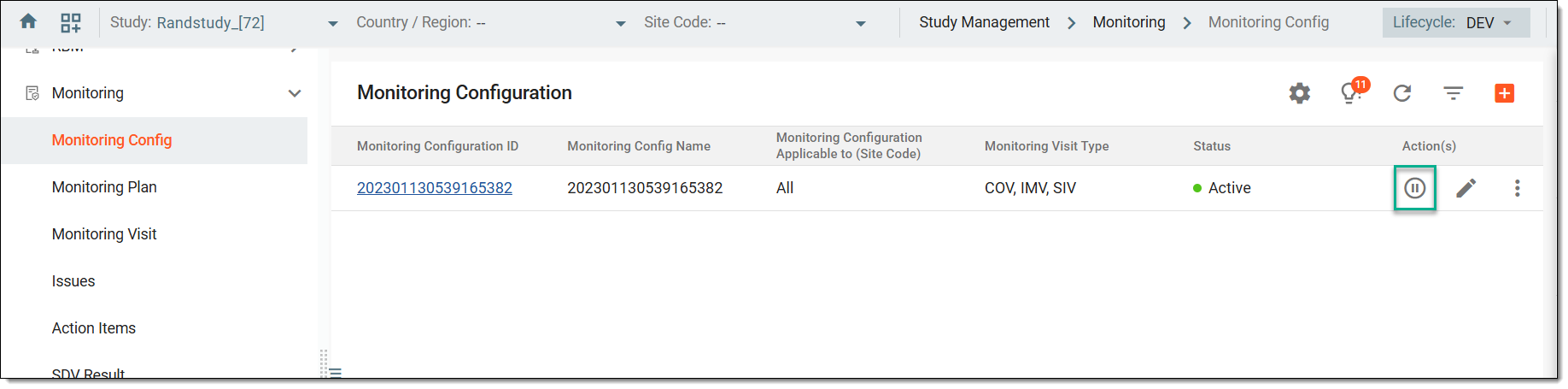Pause the active monitoring configuration
This screenshot has height=389, width=1568.
(x=1414, y=188)
